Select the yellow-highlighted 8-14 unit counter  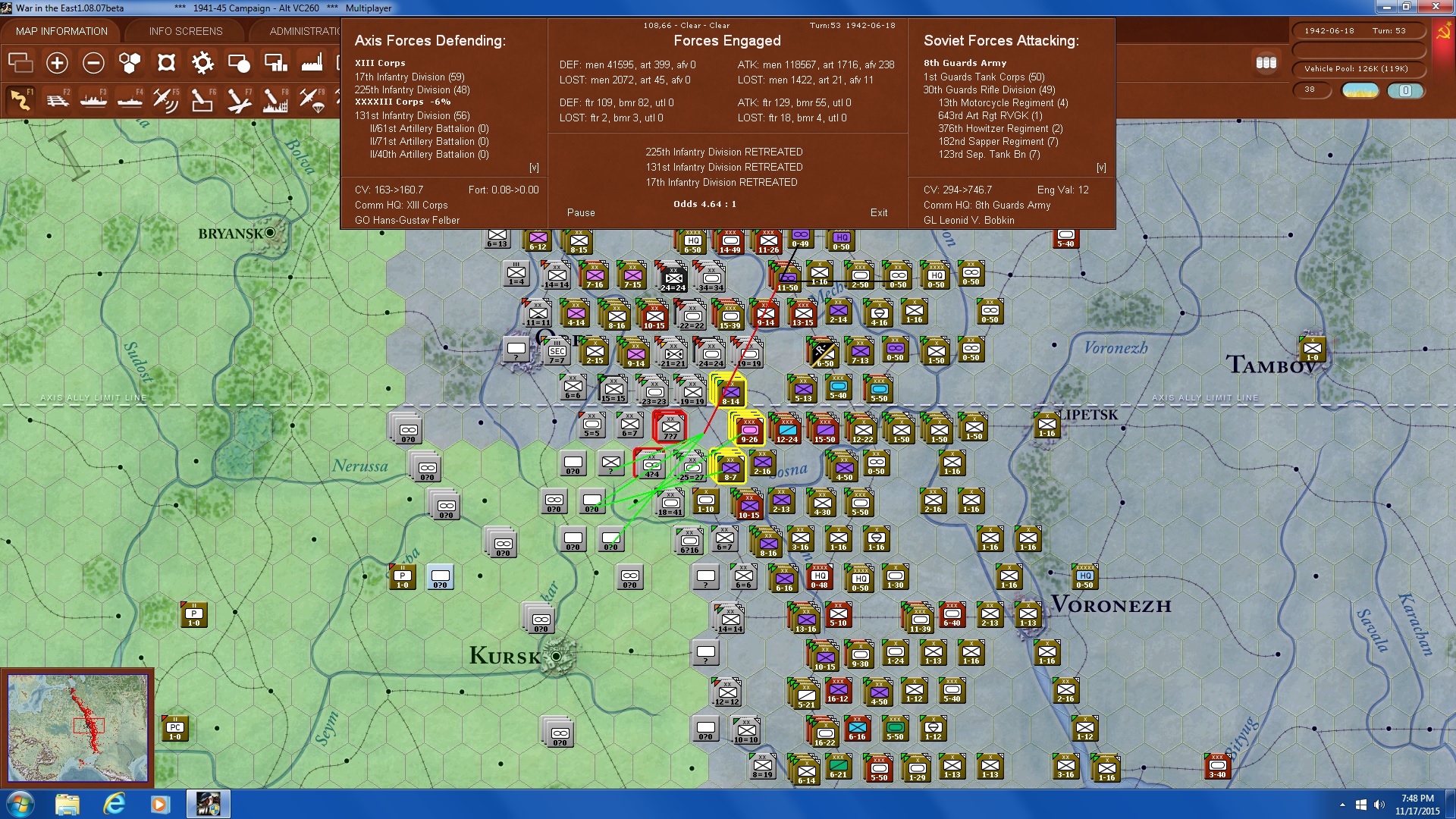pos(730,393)
